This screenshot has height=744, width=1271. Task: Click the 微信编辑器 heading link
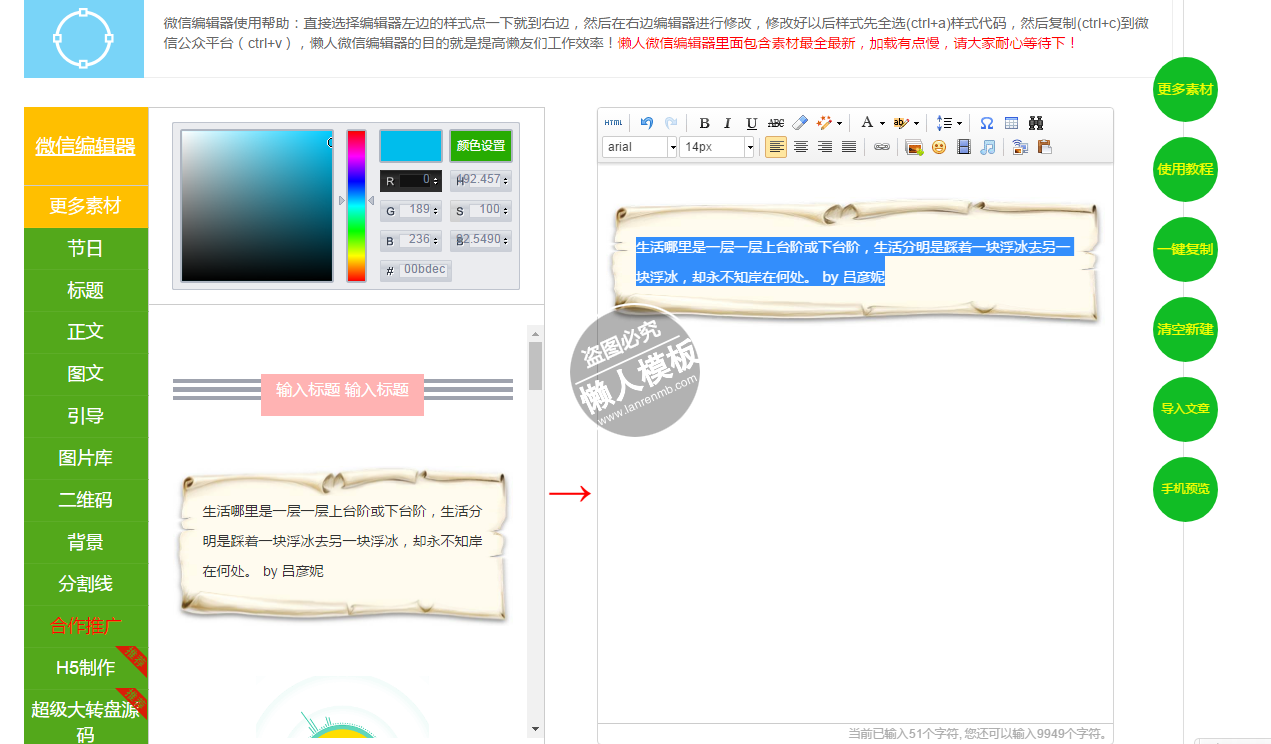tap(86, 146)
